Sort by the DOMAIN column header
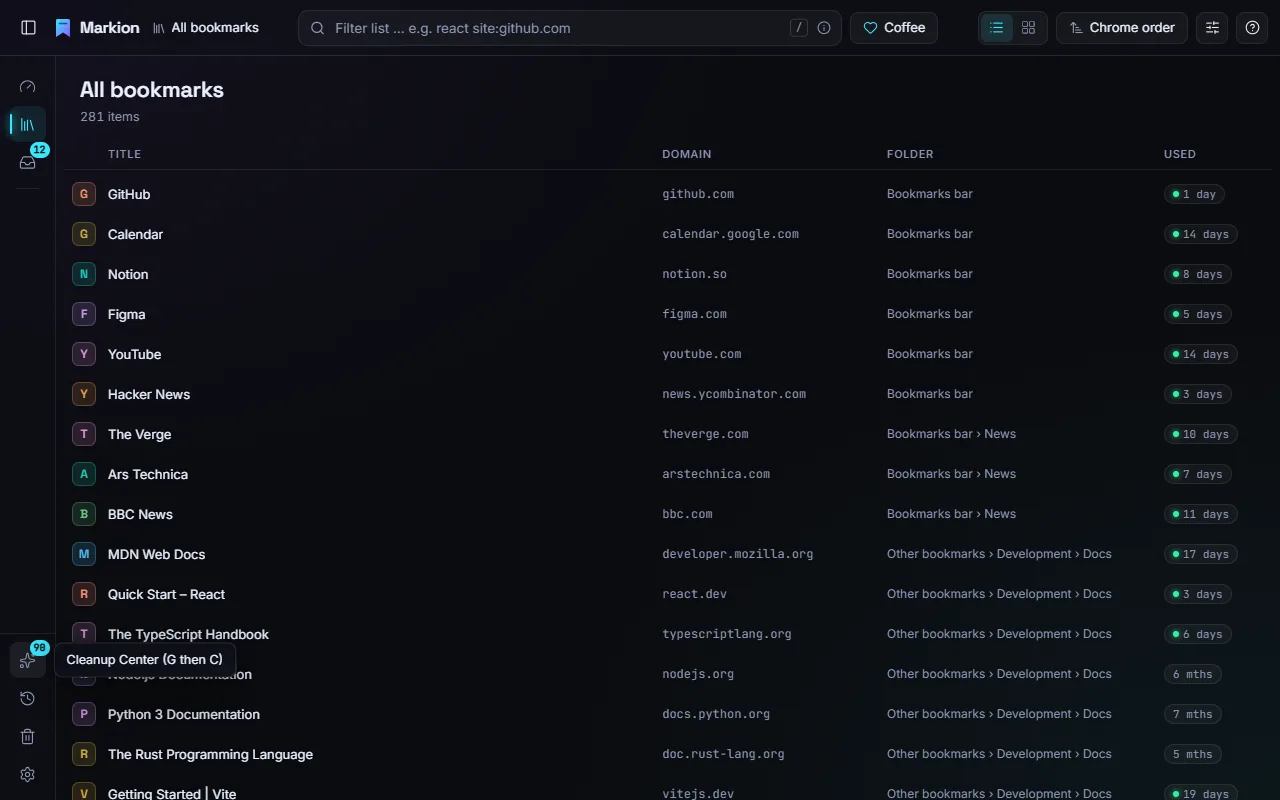The width and height of the screenshot is (1280, 800). pos(687,154)
